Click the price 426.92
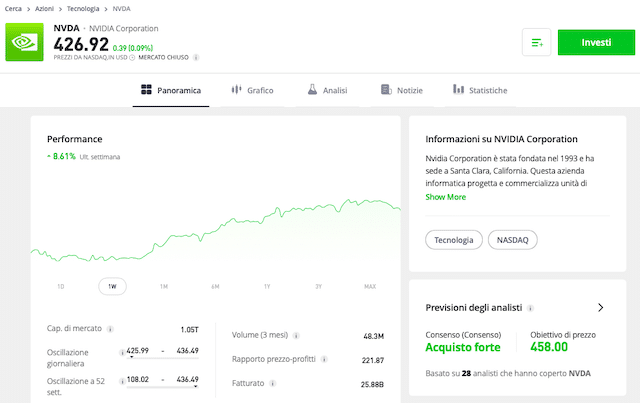Screen dimensions: 640x403 [x=81, y=44]
